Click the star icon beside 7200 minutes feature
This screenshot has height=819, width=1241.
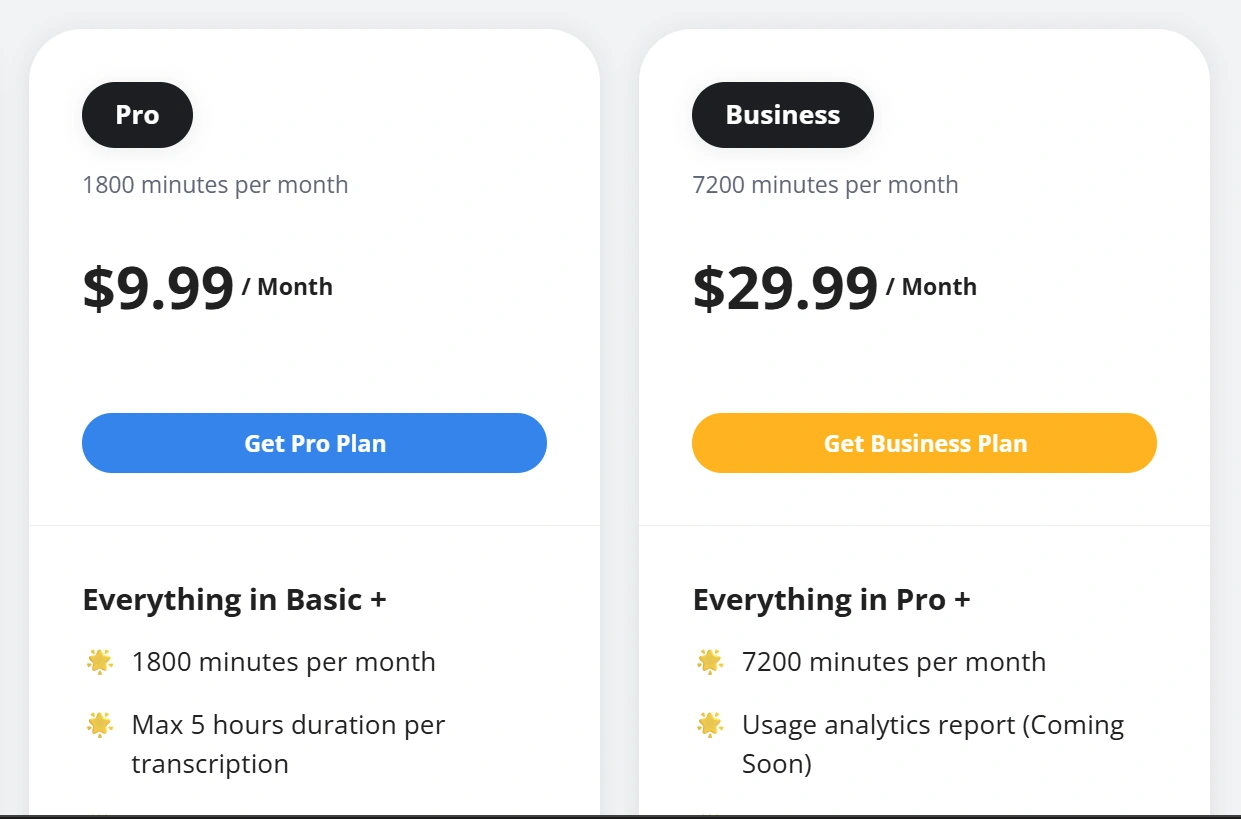[710, 662]
